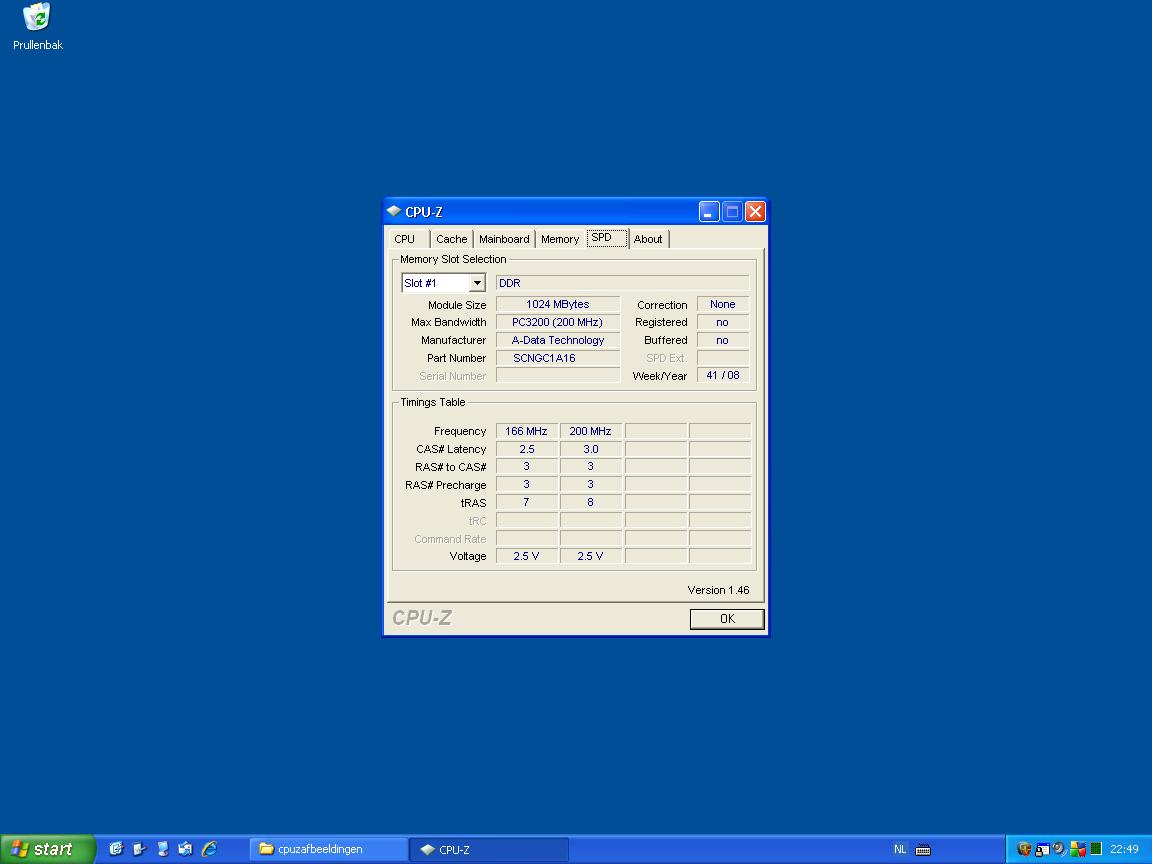Click the Show Desktop quick launch icon
Image resolution: width=1152 pixels, height=864 pixels.
point(162,849)
